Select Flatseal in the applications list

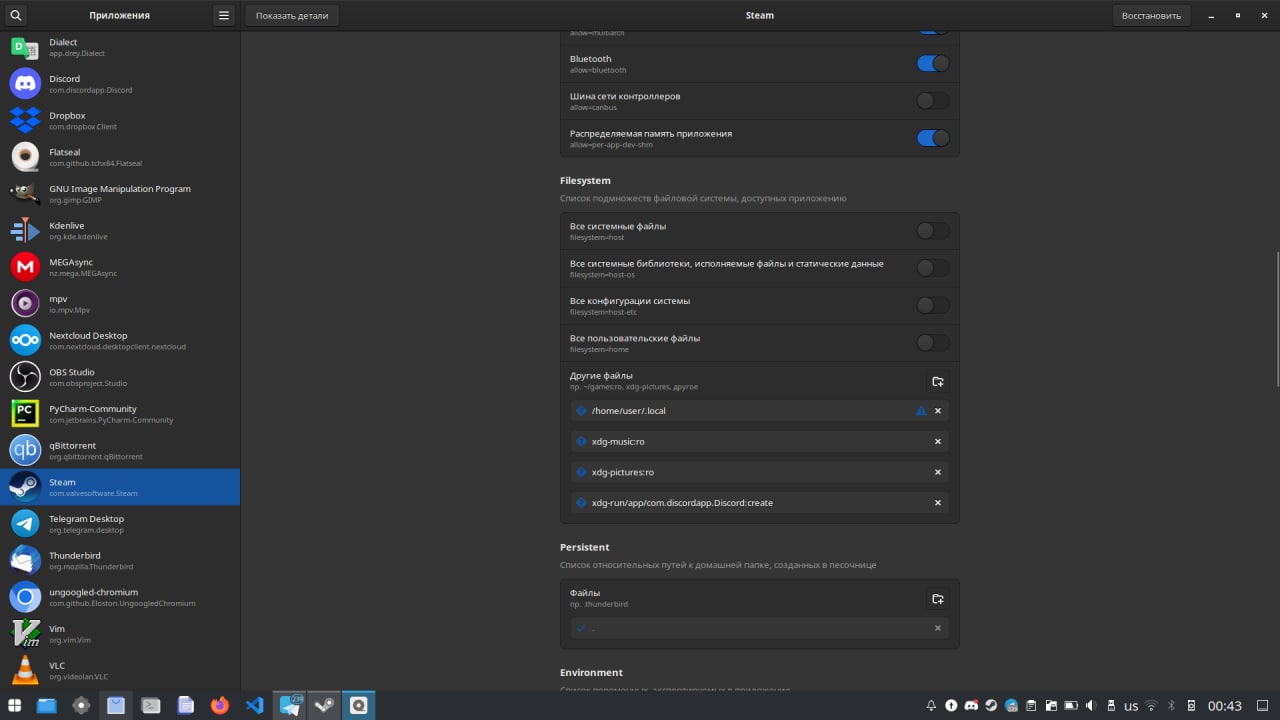[x=120, y=157]
